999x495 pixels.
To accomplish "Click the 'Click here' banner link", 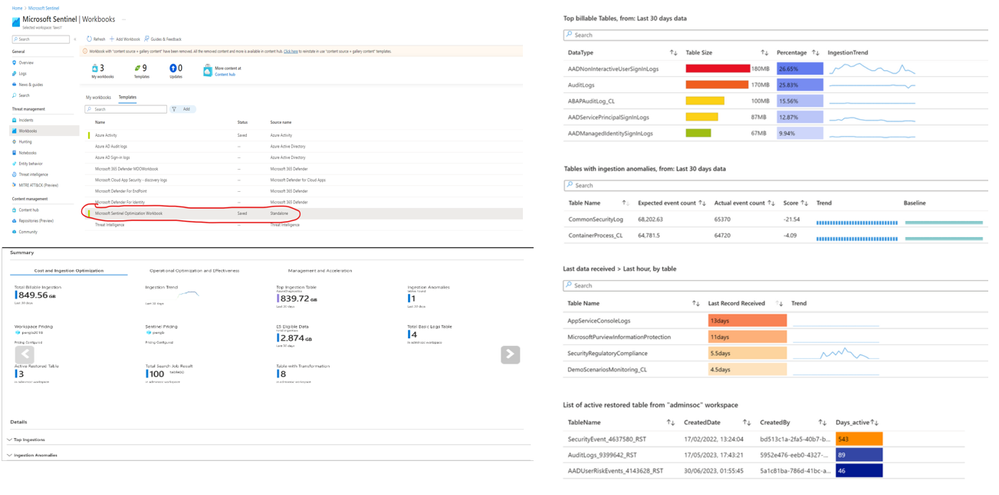I will tap(291, 51).
